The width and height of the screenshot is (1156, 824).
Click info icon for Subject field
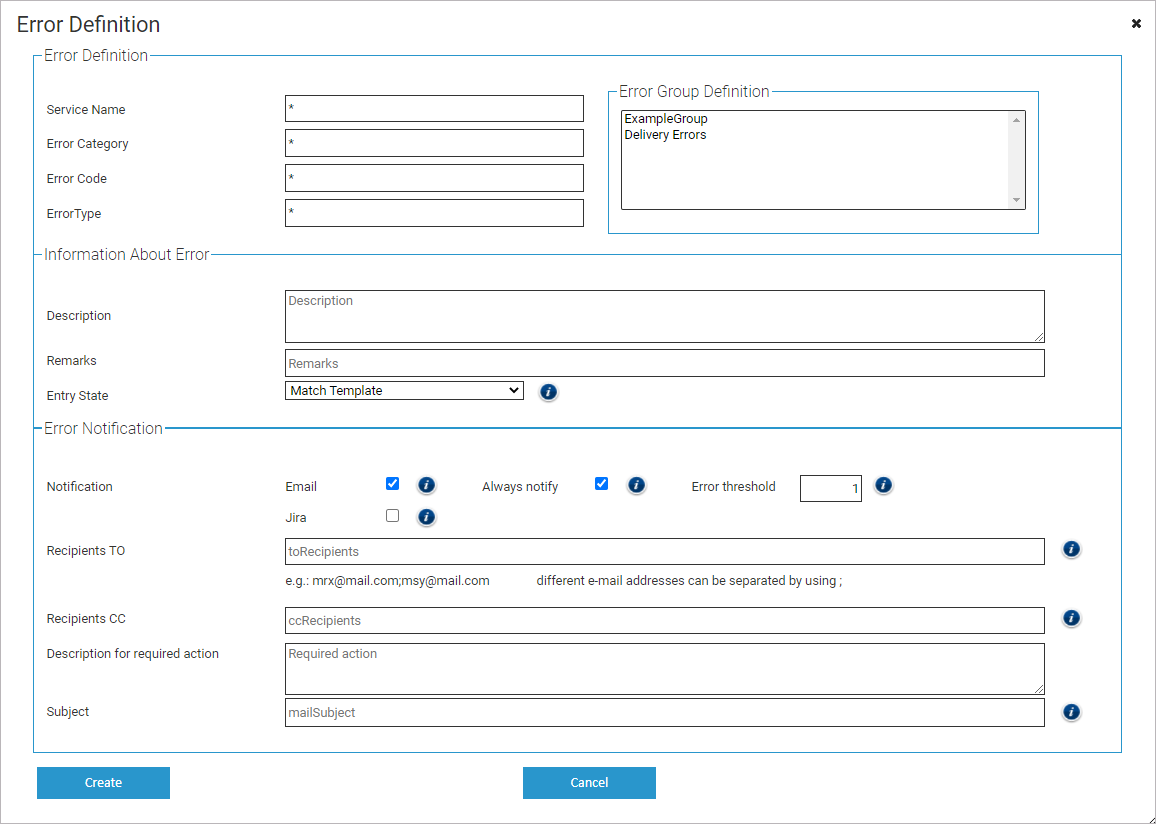(x=1071, y=712)
